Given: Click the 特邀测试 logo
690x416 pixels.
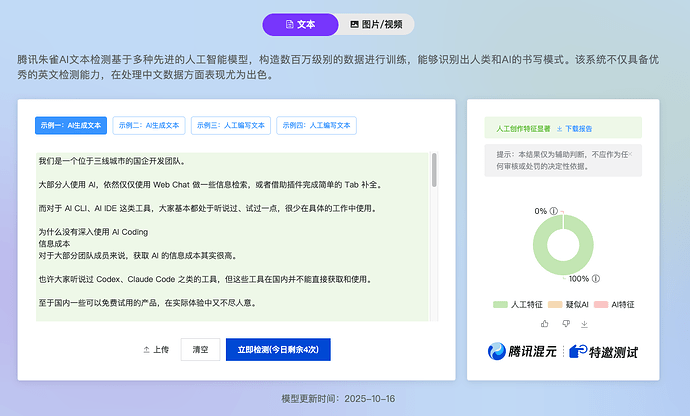Looking at the screenshot, I should [603, 352].
